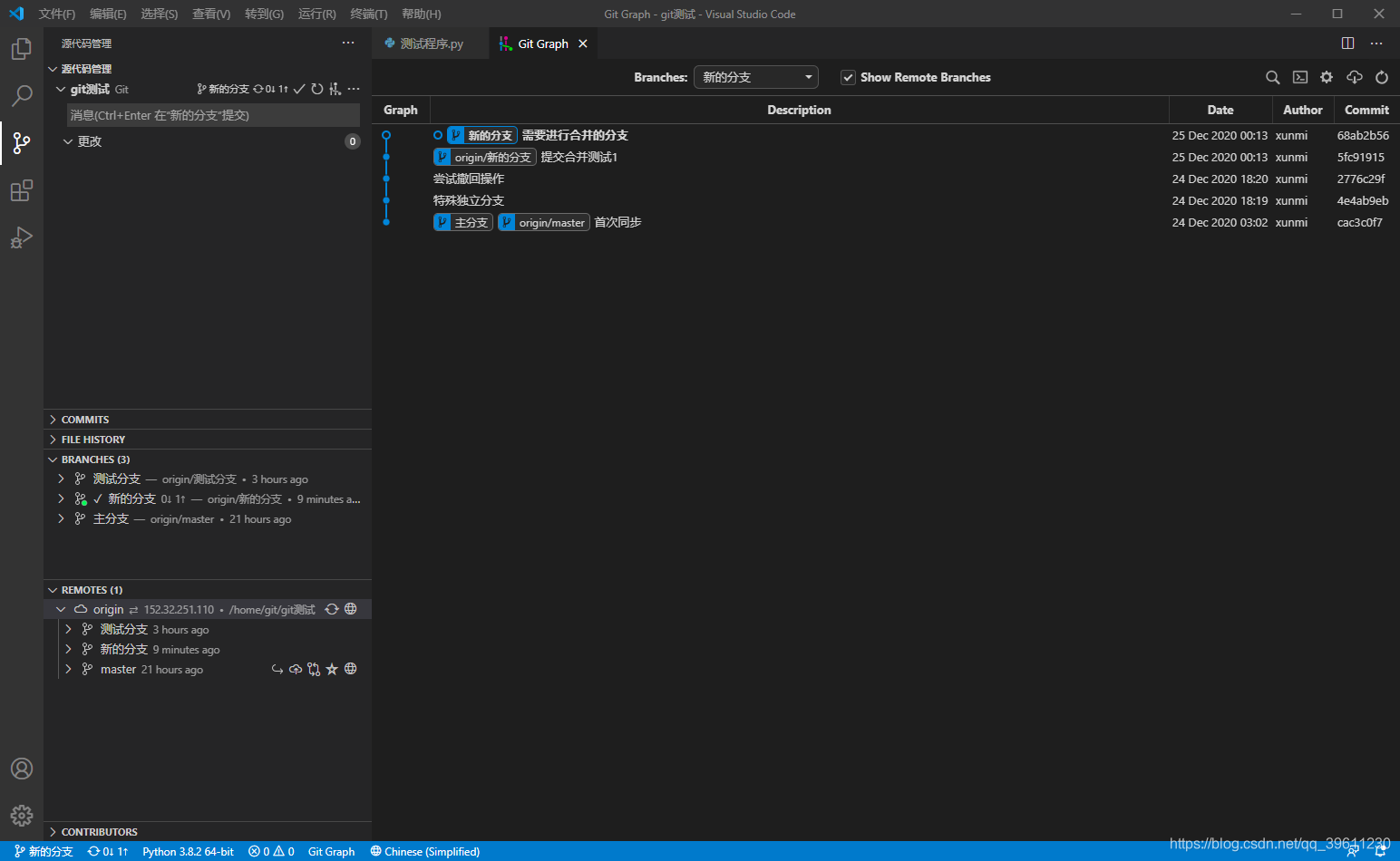Viewport: 1400px width, 861px height.
Task: Open the 终端(T) menu
Action: click(369, 14)
